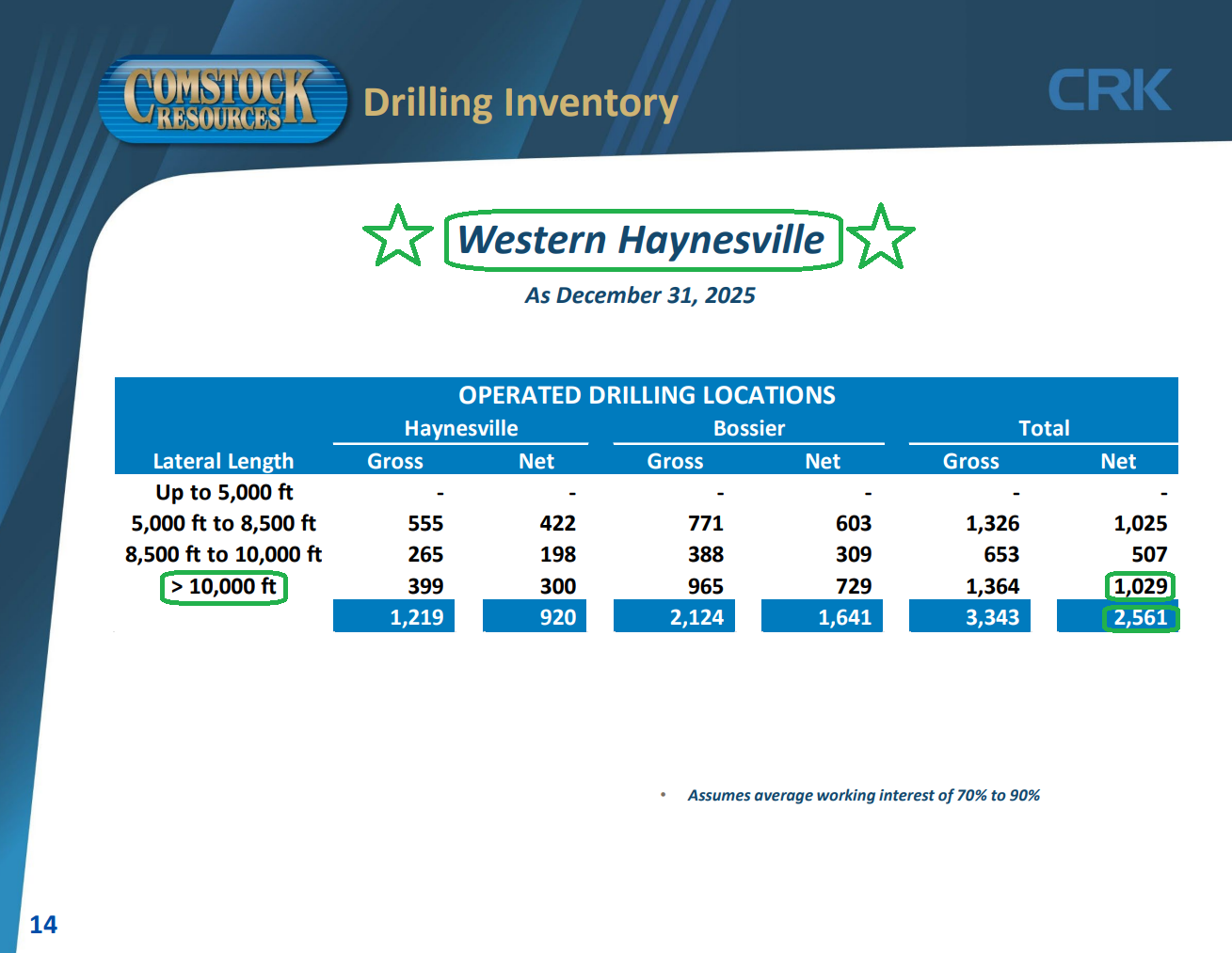Select the 'Lateral Length' column header
The image size is (1232, 953).
223,461
